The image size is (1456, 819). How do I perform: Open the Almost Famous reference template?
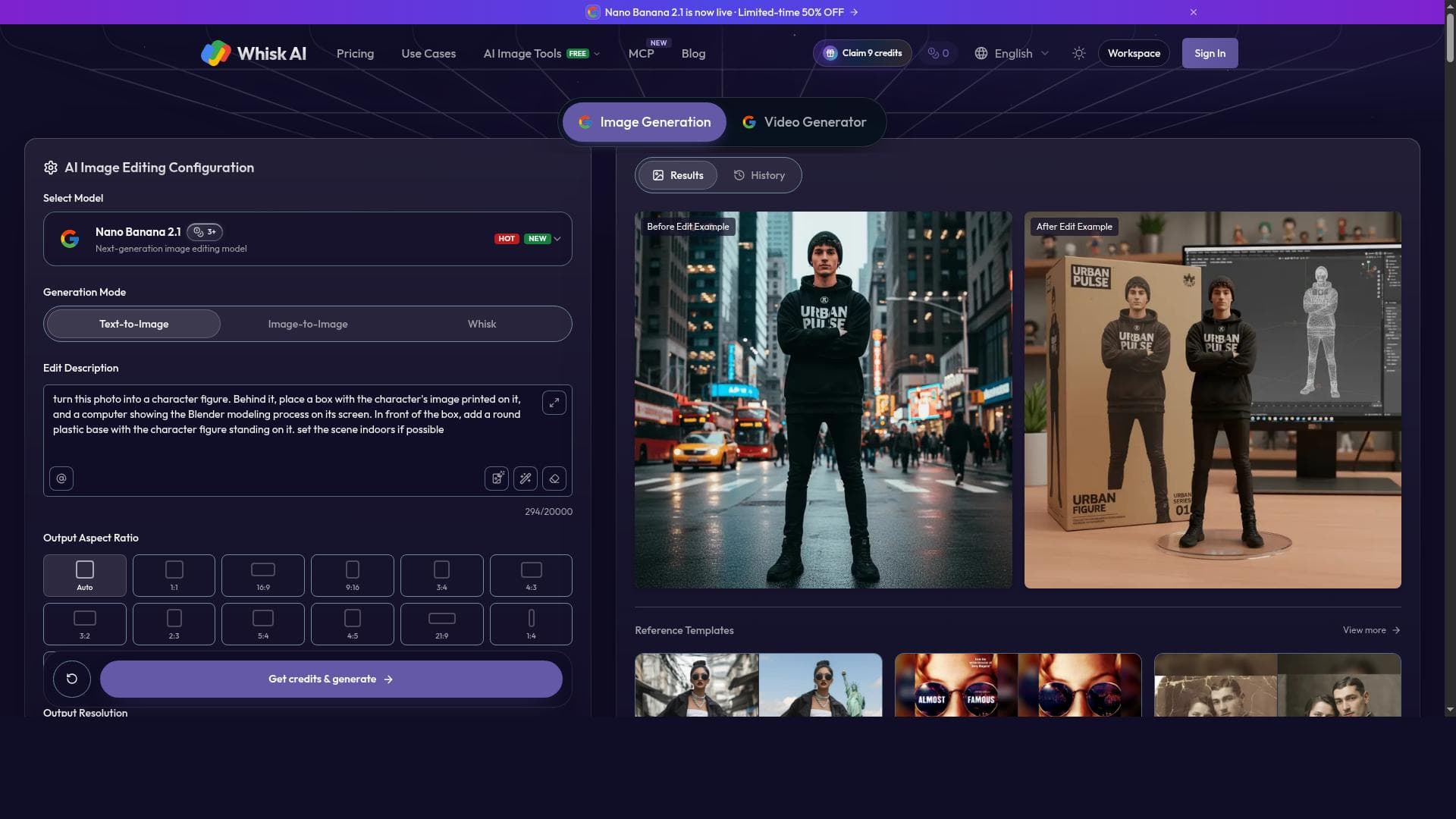point(1018,685)
